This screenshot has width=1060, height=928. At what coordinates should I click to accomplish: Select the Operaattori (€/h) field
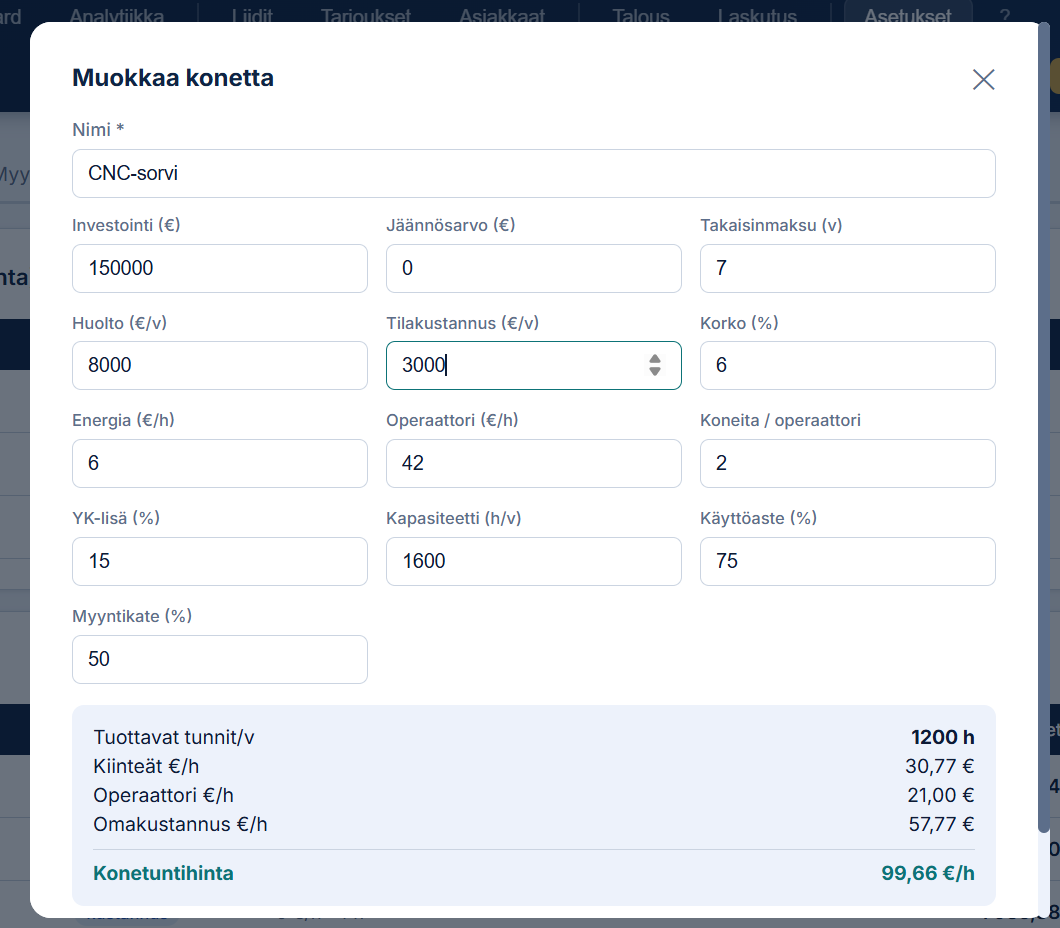click(x=533, y=464)
